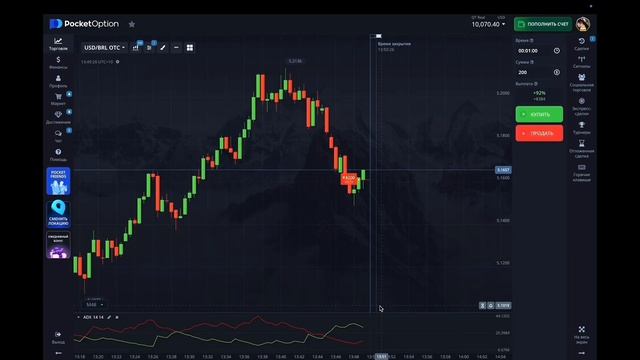
Task: Collapse the ADX indicator panel
Action: coord(78,317)
